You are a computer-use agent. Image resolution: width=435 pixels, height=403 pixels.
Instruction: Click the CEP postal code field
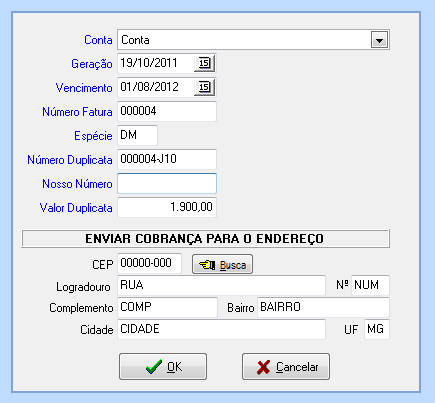(150, 263)
